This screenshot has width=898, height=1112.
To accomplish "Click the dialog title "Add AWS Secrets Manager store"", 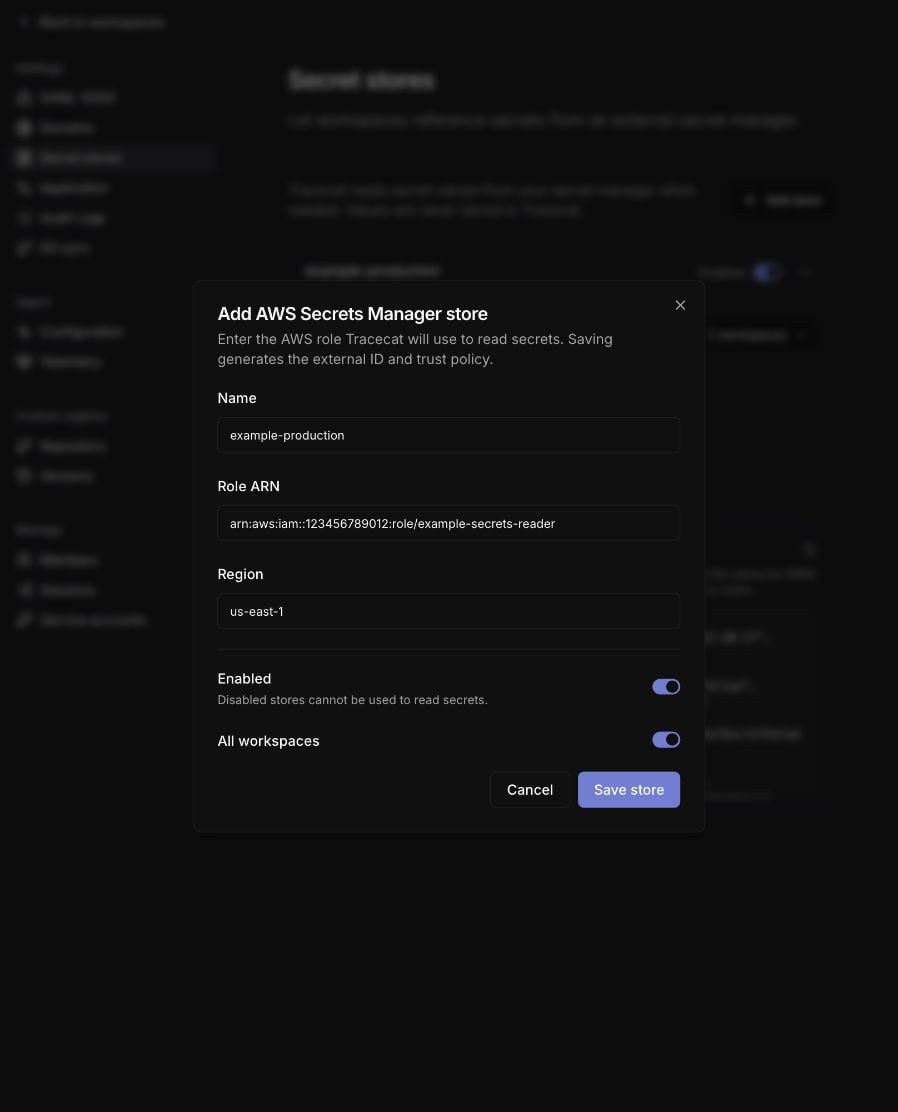I will coord(353,314).
